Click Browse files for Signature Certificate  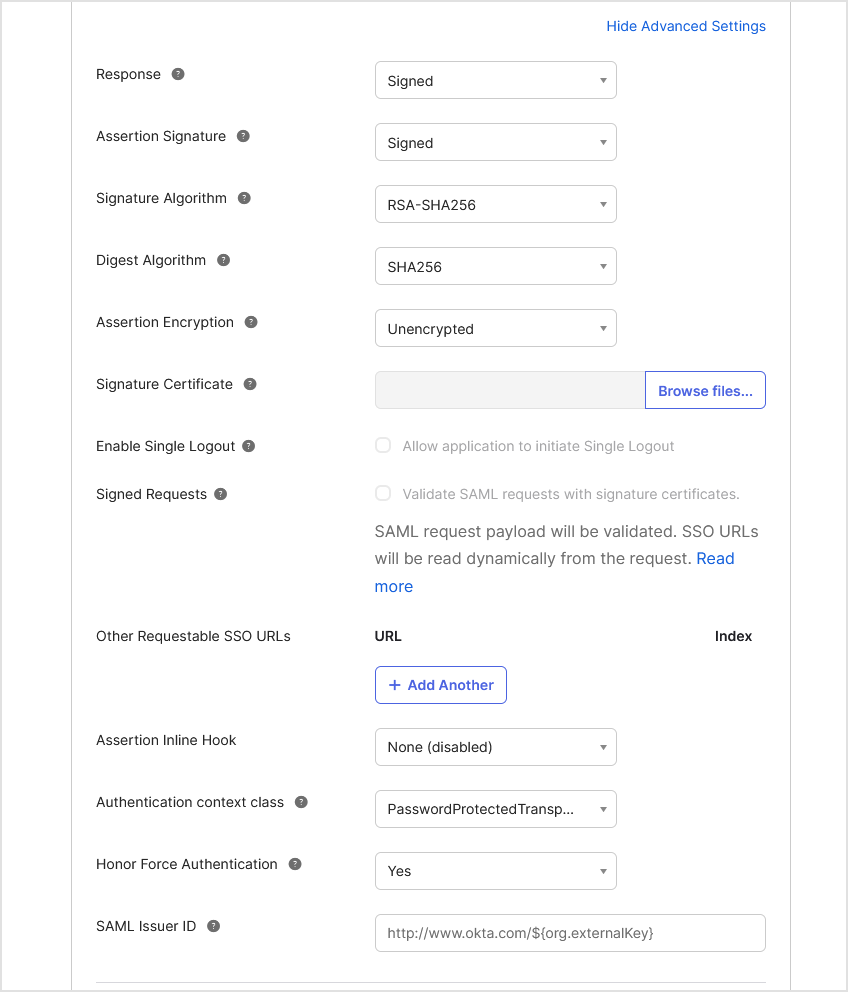pyautogui.click(x=705, y=390)
